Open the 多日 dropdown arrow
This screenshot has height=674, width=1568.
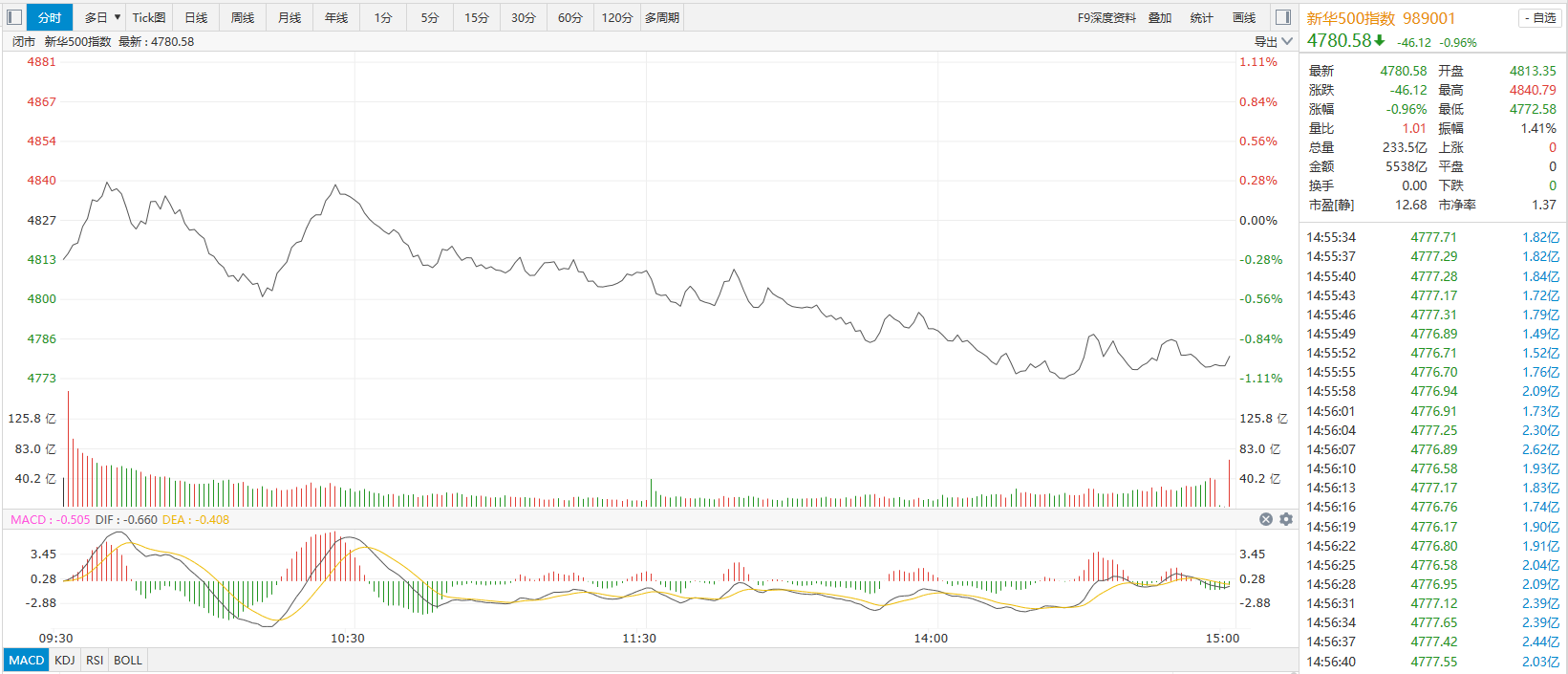(118, 17)
